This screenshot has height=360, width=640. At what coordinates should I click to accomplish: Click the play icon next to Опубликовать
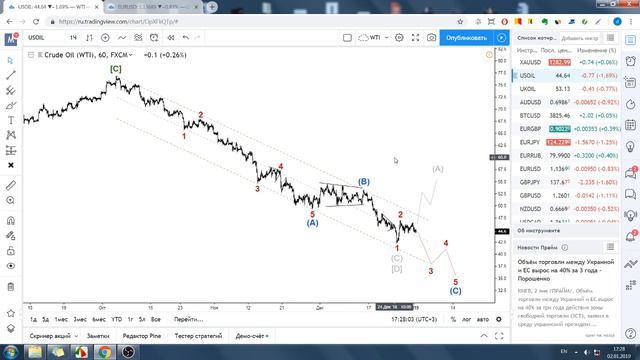tap(501, 38)
